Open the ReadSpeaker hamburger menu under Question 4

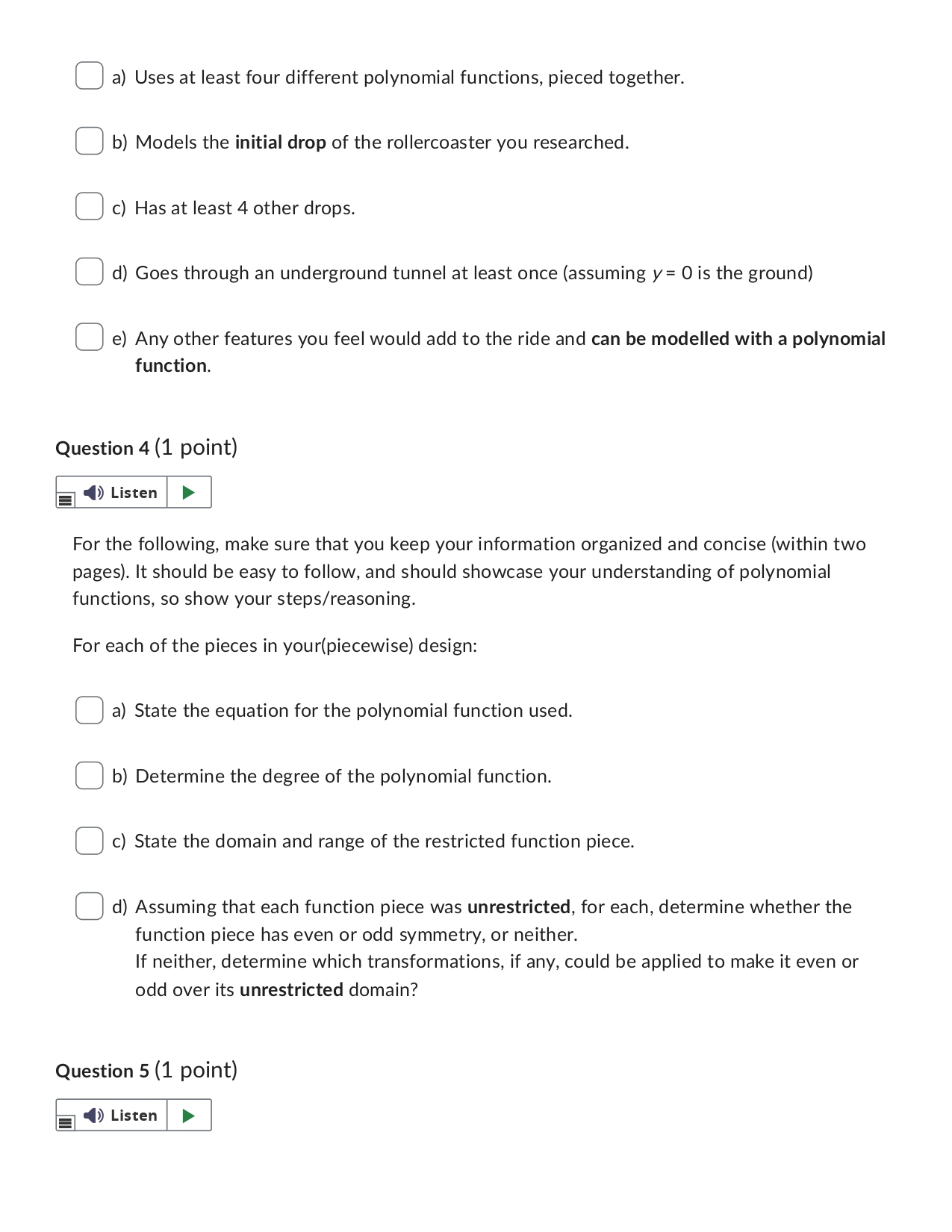click(x=65, y=499)
